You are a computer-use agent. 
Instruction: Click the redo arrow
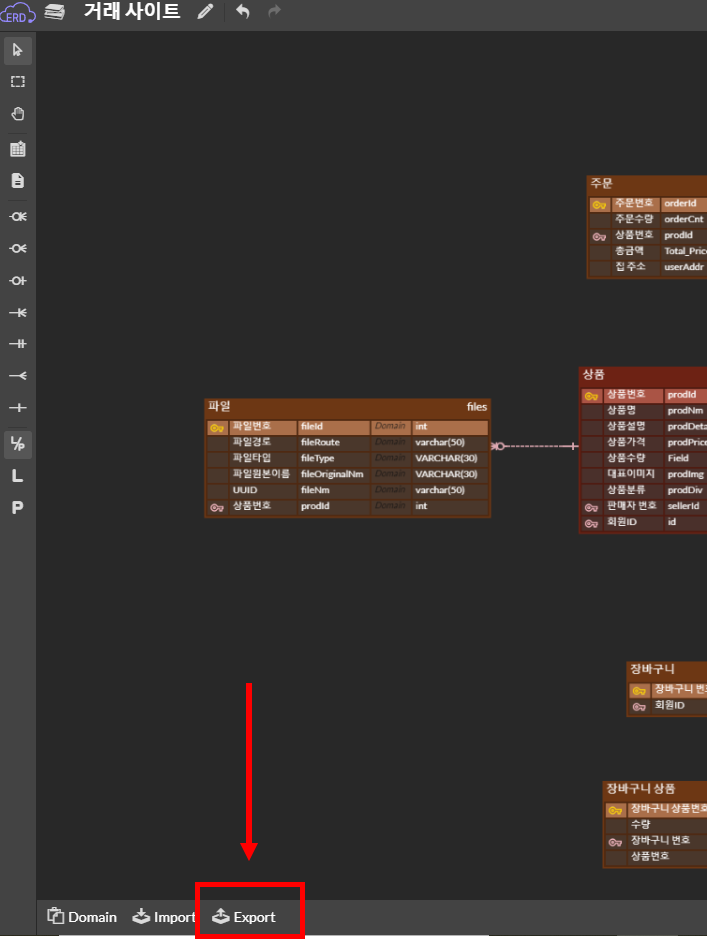tap(274, 11)
